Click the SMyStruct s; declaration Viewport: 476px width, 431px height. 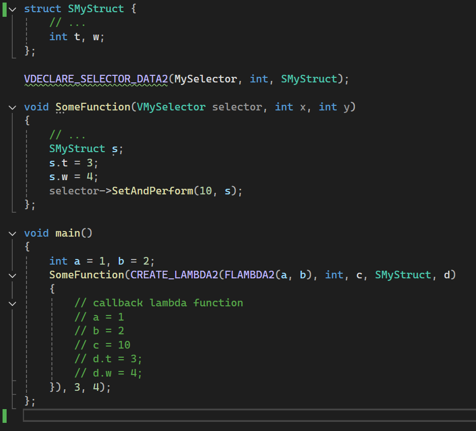86,149
